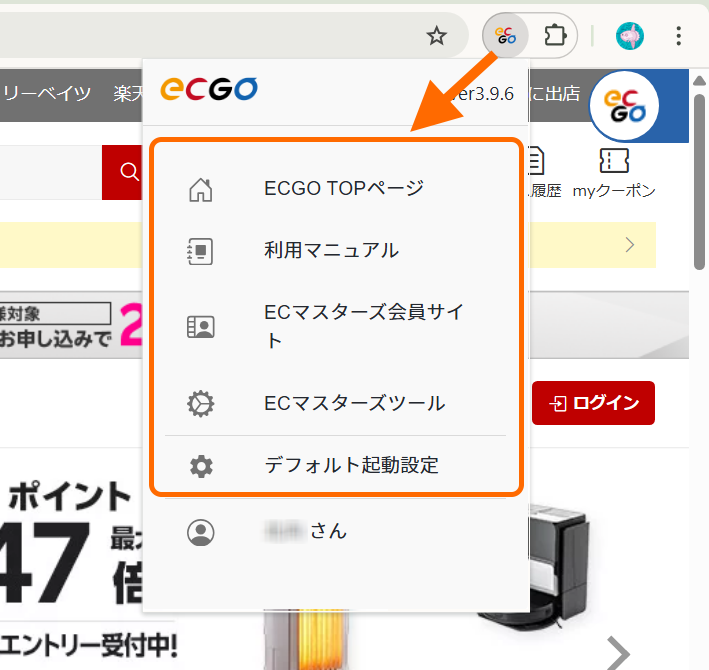The image size is (709, 670).
Task: Bookmark this page with the star icon
Action: click(437, 37)
